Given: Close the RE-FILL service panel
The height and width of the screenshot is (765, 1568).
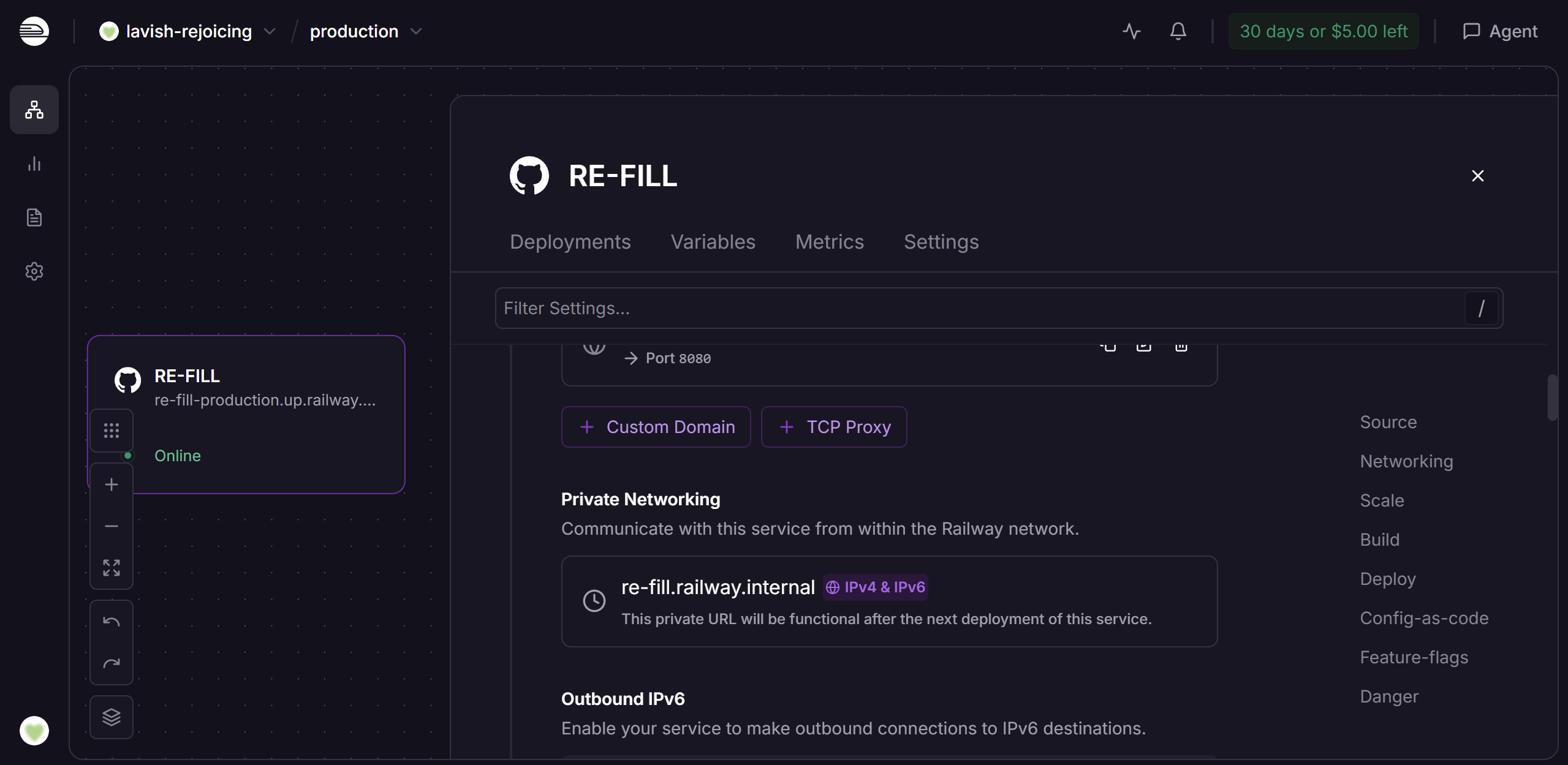Looking at the screenshot, I should point(1478,176).
